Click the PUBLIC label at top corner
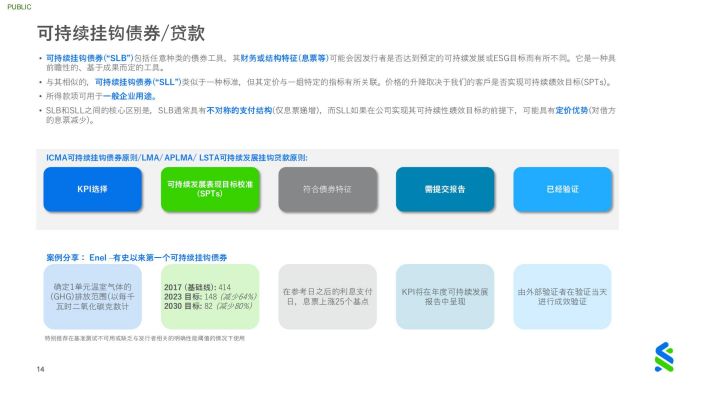The width and height of the screenshot is (710, 399). click(19, 7)
